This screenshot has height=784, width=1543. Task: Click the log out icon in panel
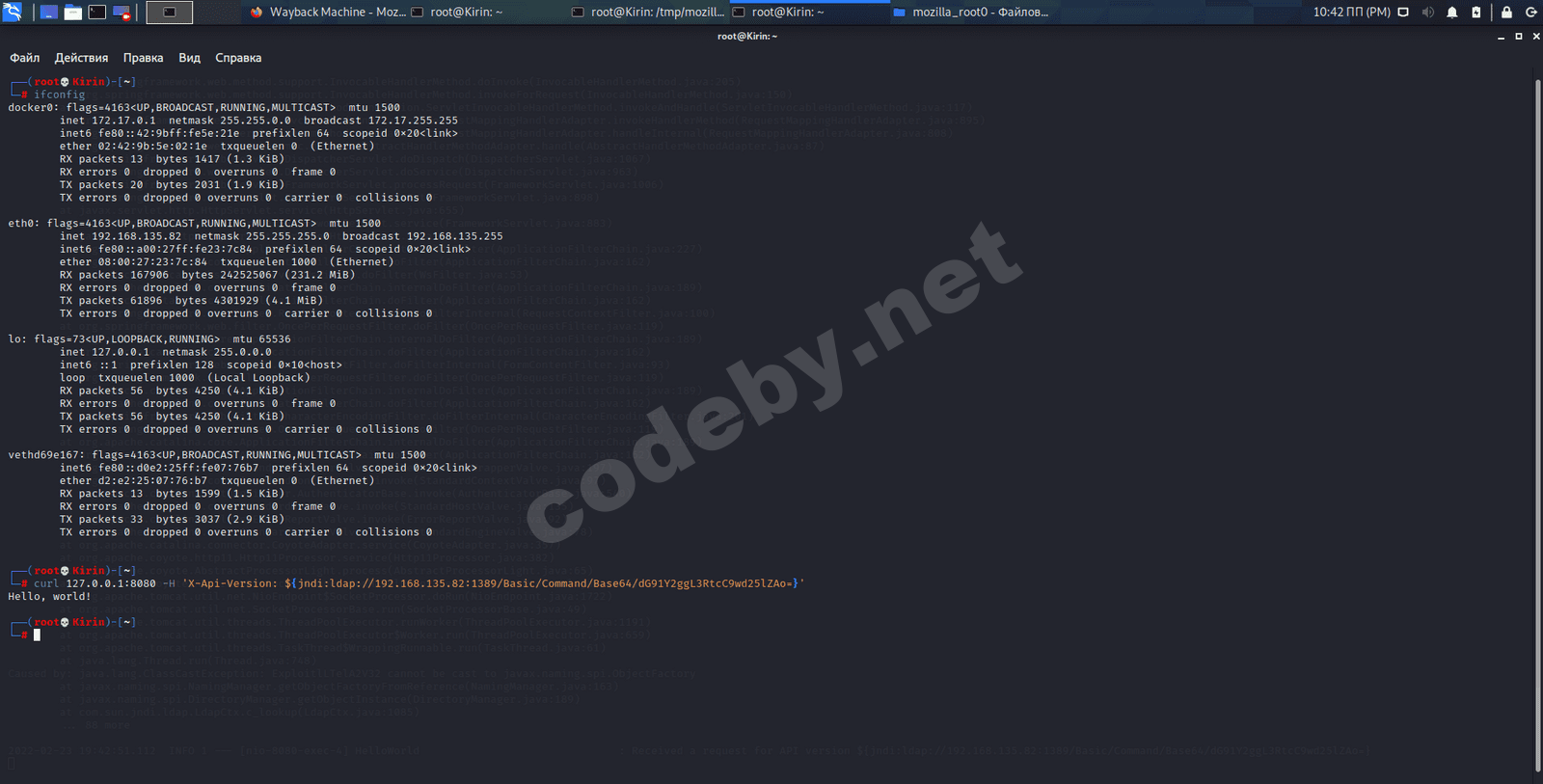(1530, 13)
